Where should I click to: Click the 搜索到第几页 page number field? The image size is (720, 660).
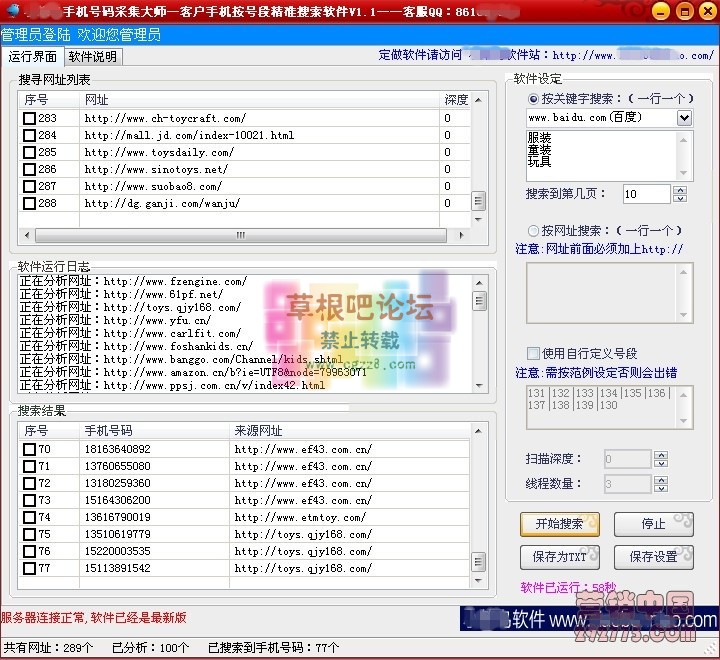(646, 194)
